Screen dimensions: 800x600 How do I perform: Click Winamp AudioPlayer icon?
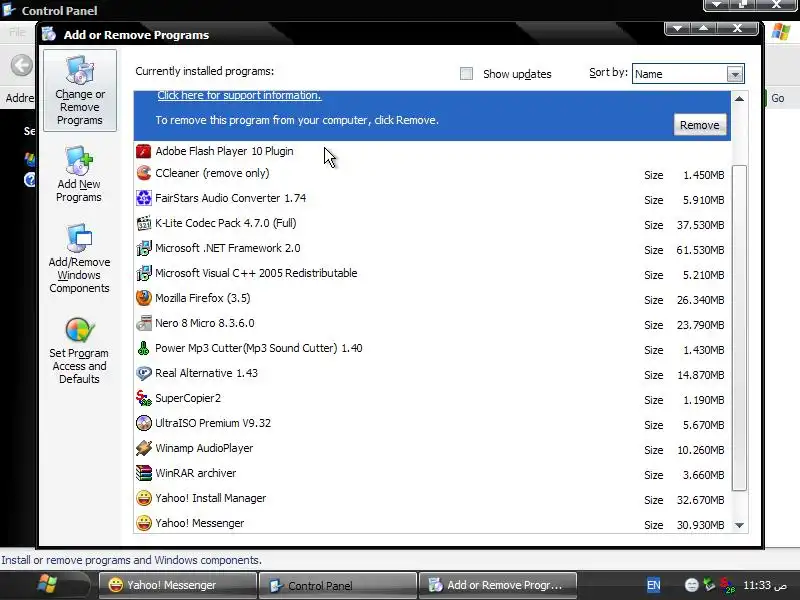143,448
